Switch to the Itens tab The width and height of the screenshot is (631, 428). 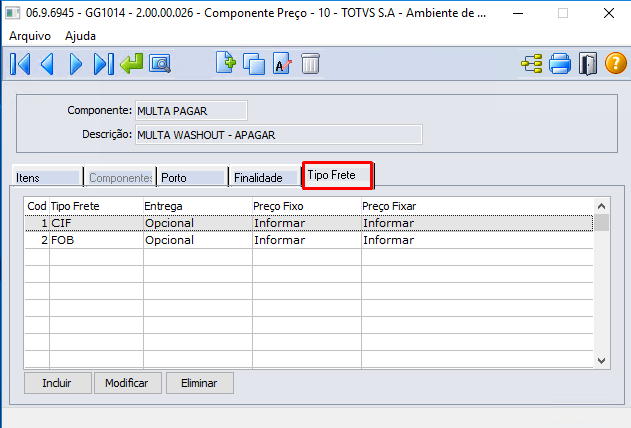coord(47,177)
